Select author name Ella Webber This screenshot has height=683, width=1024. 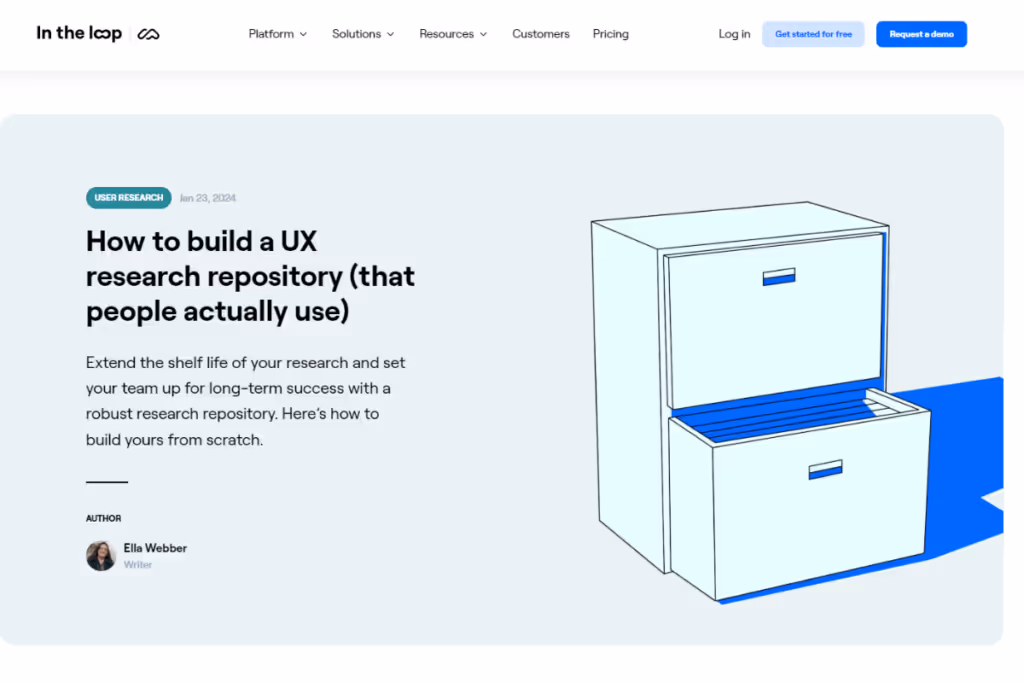(155, 547)
